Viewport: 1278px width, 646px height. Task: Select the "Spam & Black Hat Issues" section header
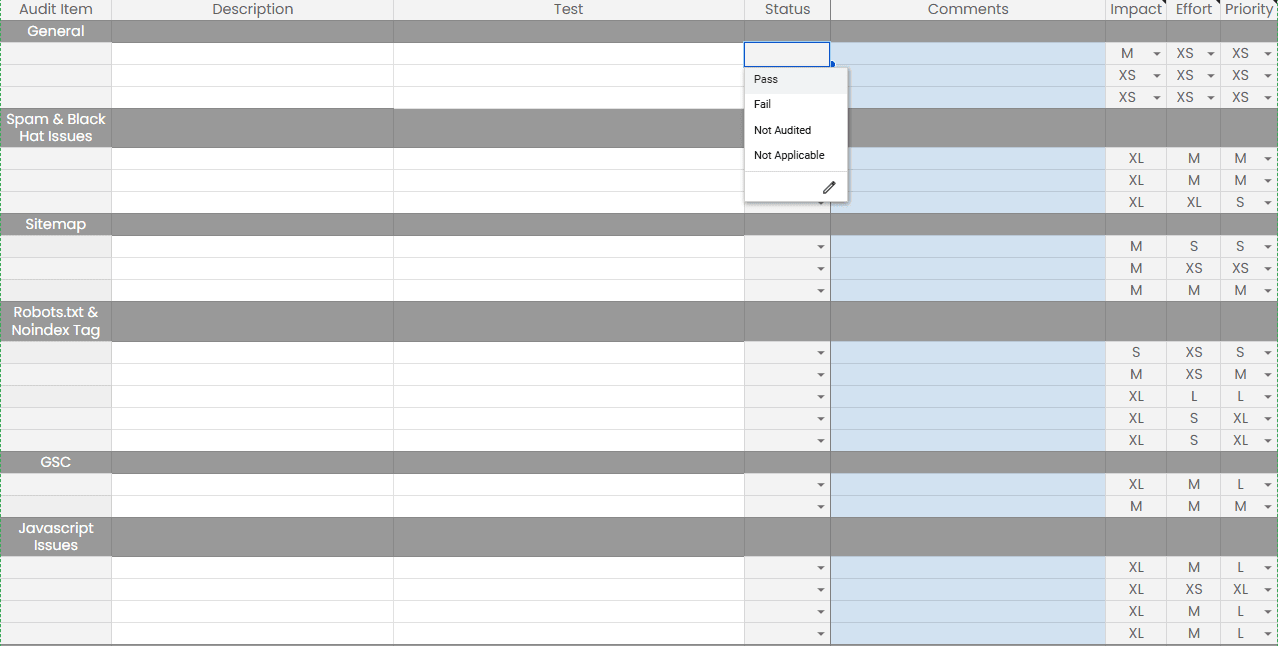tap(55, 128)
